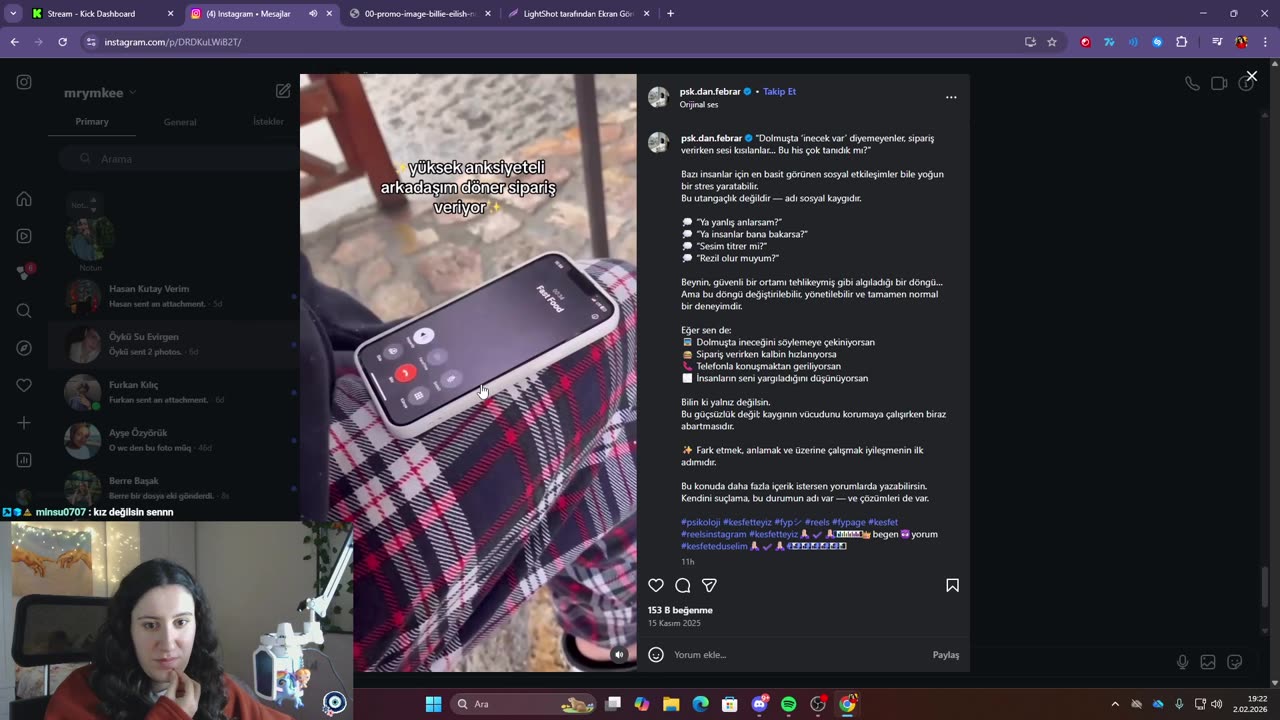
Task: Start a video call from chat header
Action: tap(1219, 84)
